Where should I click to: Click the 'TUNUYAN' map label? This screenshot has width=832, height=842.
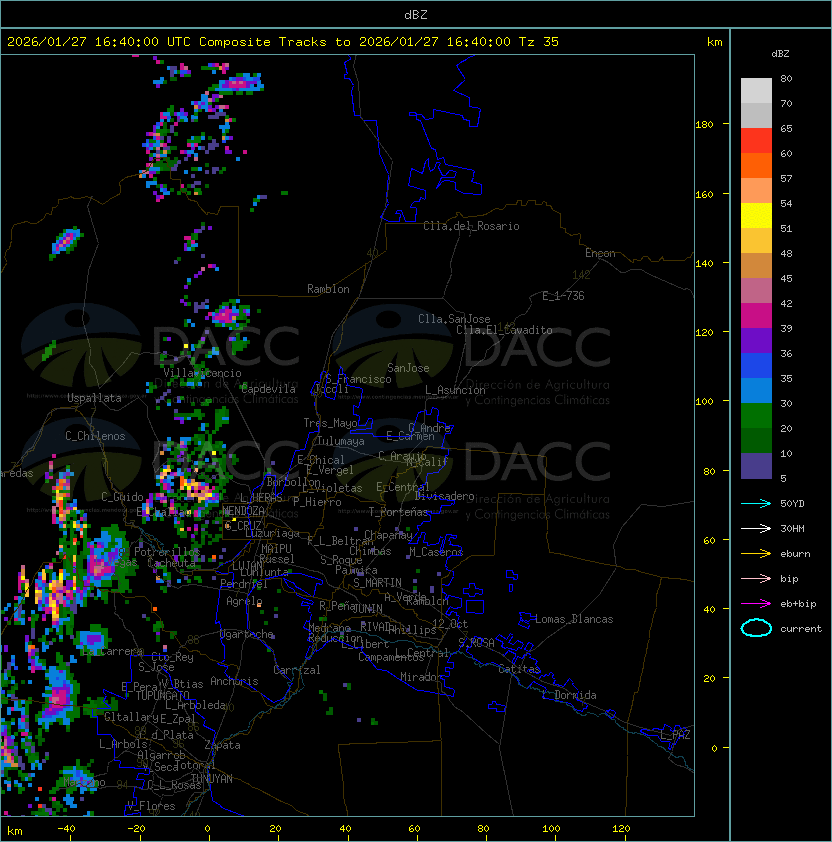[212, 779]
